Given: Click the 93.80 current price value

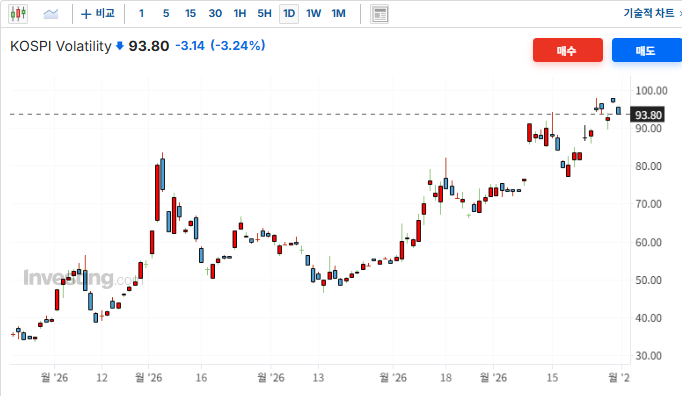Looking at the screenshot, I should pos(149,46).
